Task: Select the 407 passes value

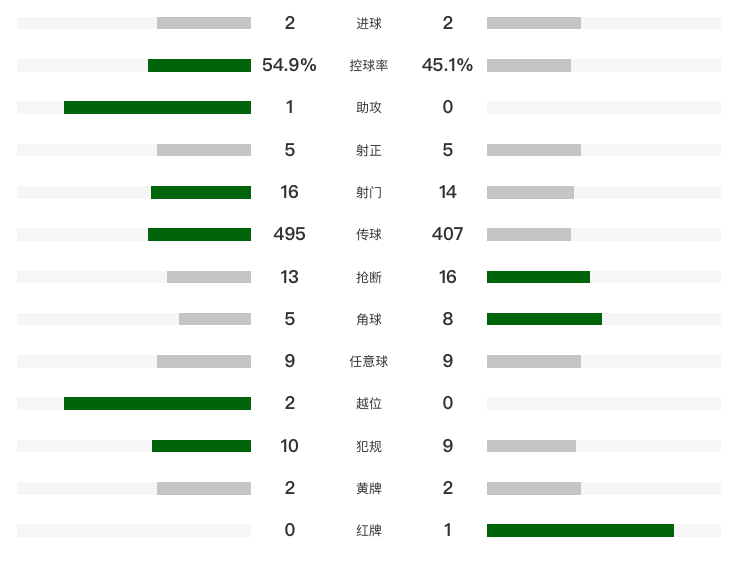Action: click(x=447, y=234)
